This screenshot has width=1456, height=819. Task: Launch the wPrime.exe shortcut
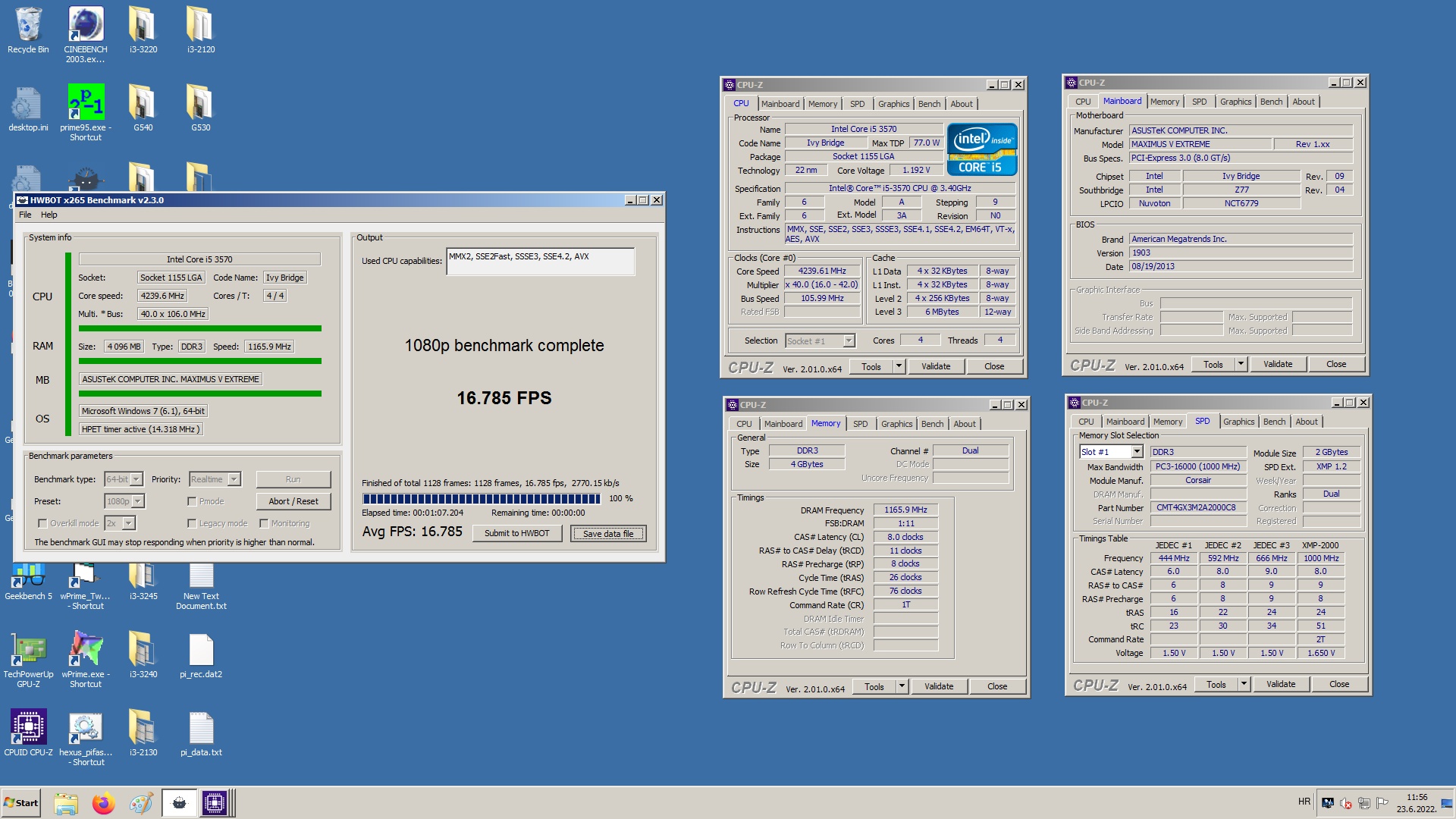coord(86,660)
